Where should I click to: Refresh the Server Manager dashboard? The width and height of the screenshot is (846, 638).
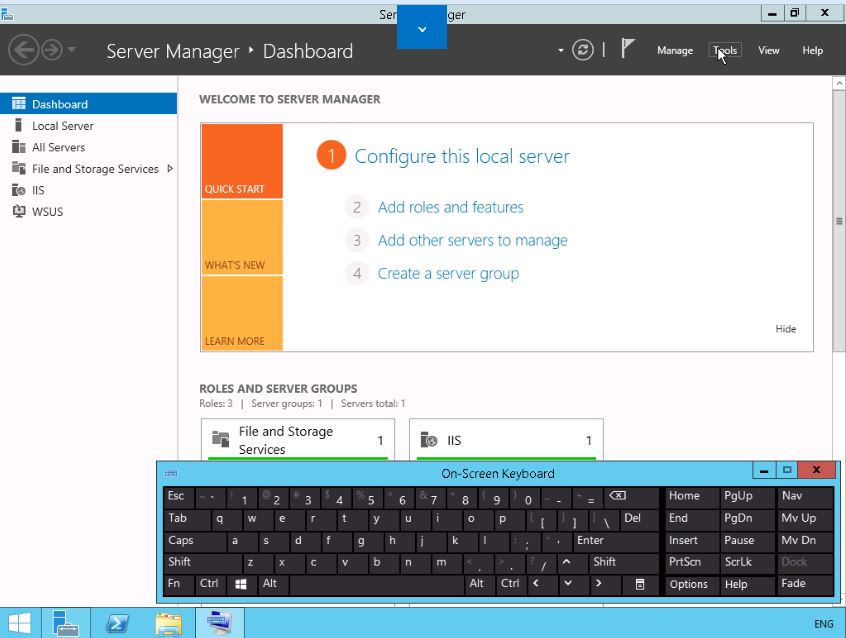coord(583,50)
